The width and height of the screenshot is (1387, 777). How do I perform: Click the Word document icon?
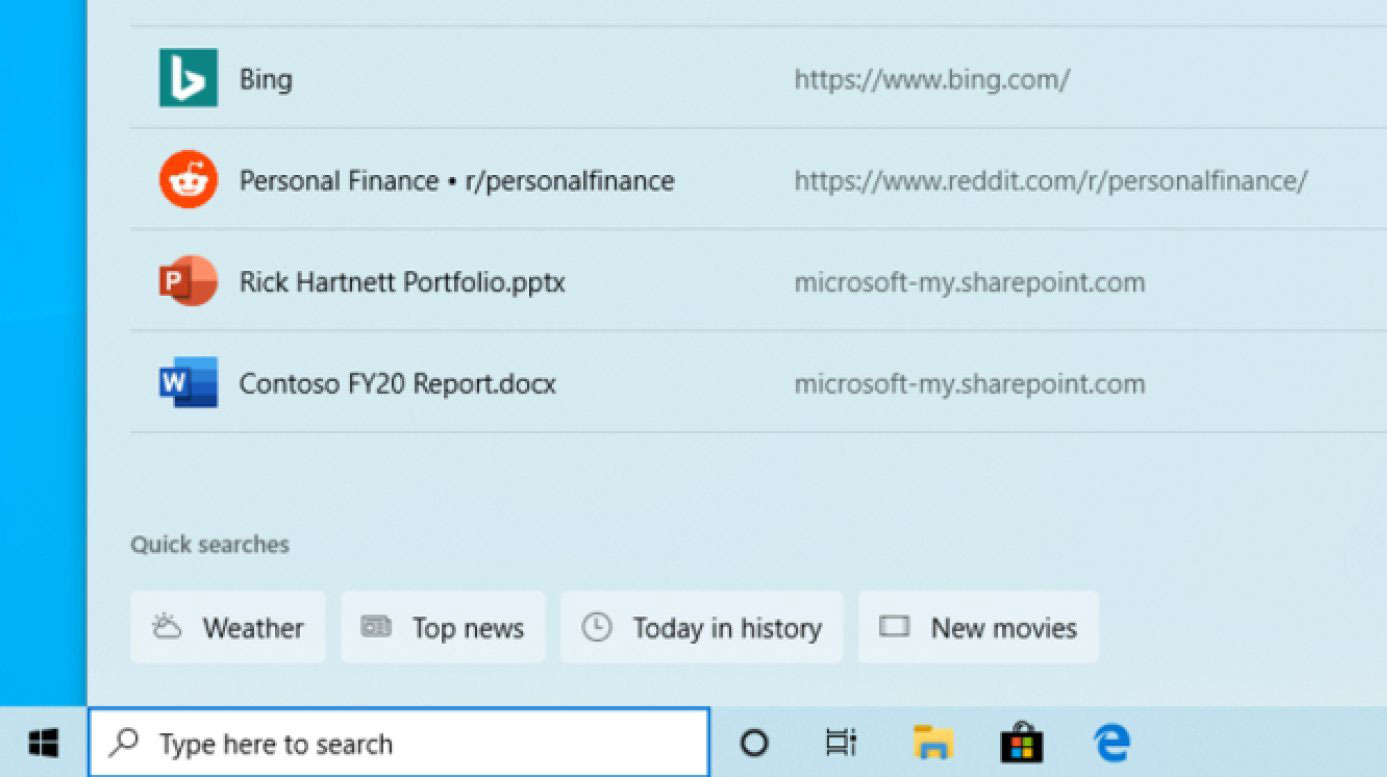188,383
